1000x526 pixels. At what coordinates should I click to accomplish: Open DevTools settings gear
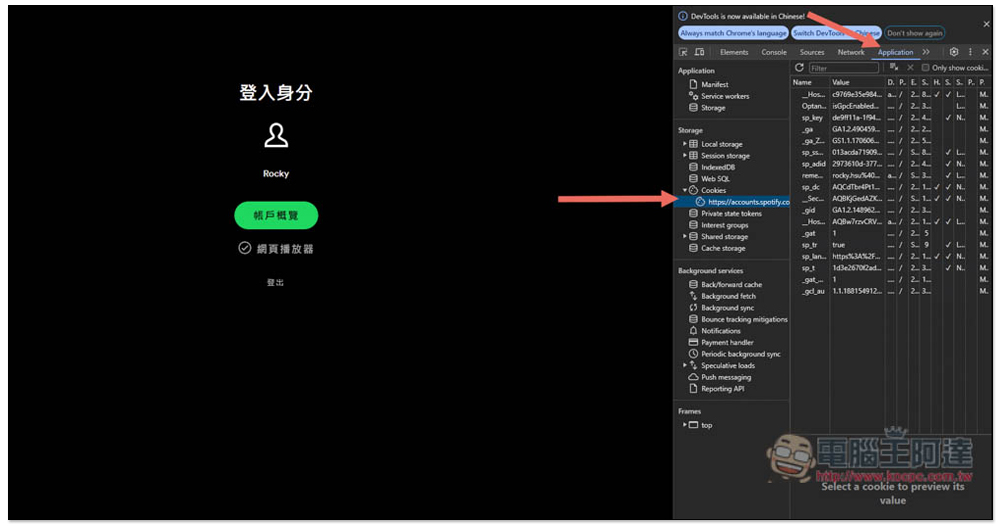coord(954,52)
